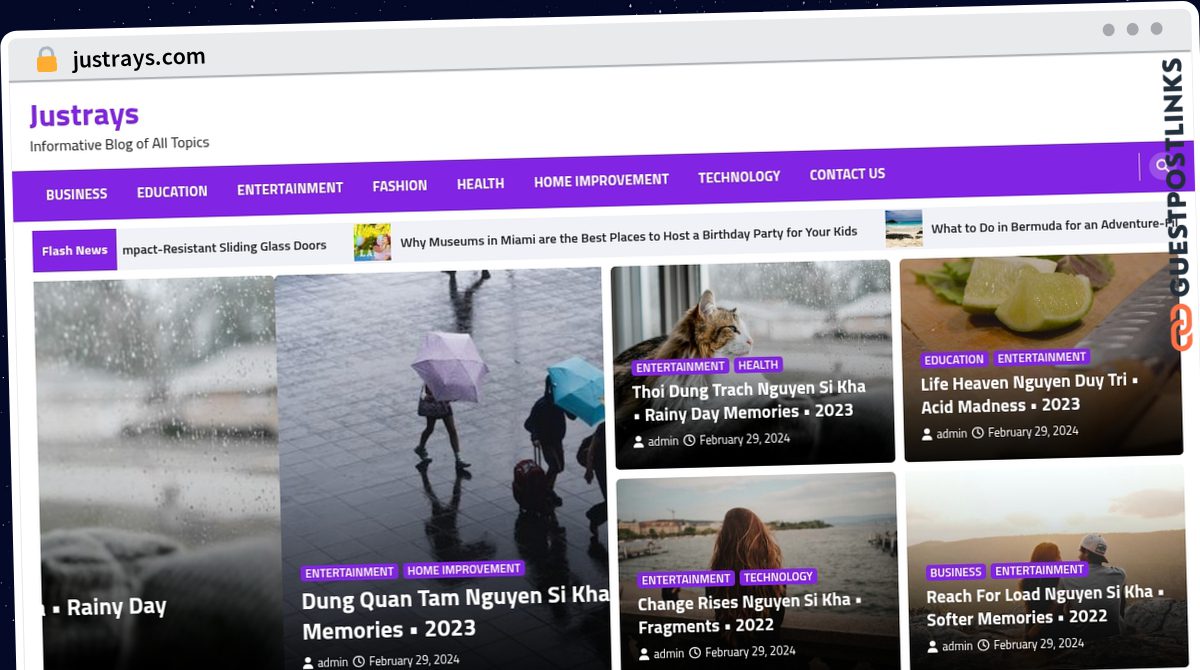
Task: Click Entertainment tag on Dung Quan Tam post
Action: [350, 573]
